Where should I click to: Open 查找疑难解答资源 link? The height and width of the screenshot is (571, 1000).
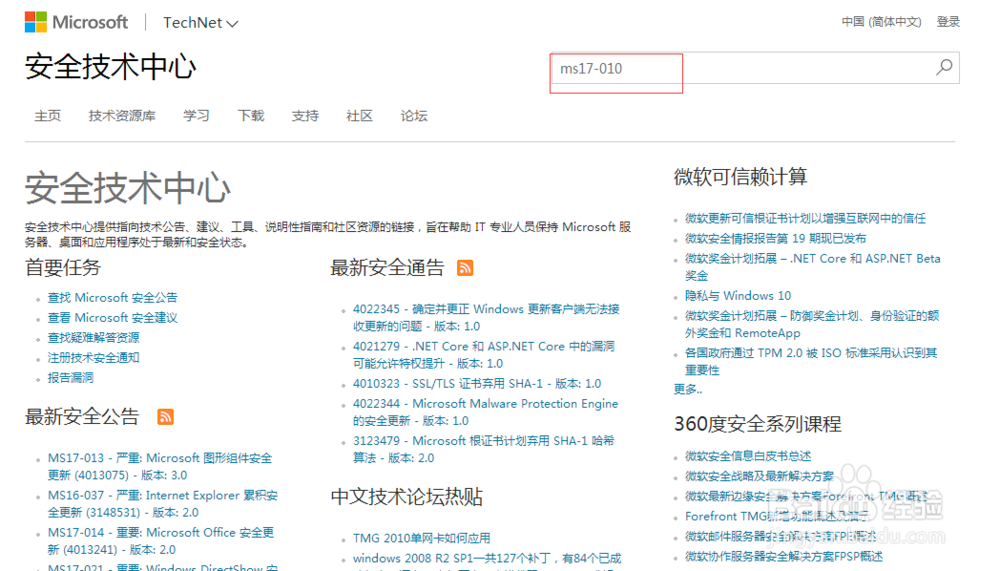tap(93, 337)
